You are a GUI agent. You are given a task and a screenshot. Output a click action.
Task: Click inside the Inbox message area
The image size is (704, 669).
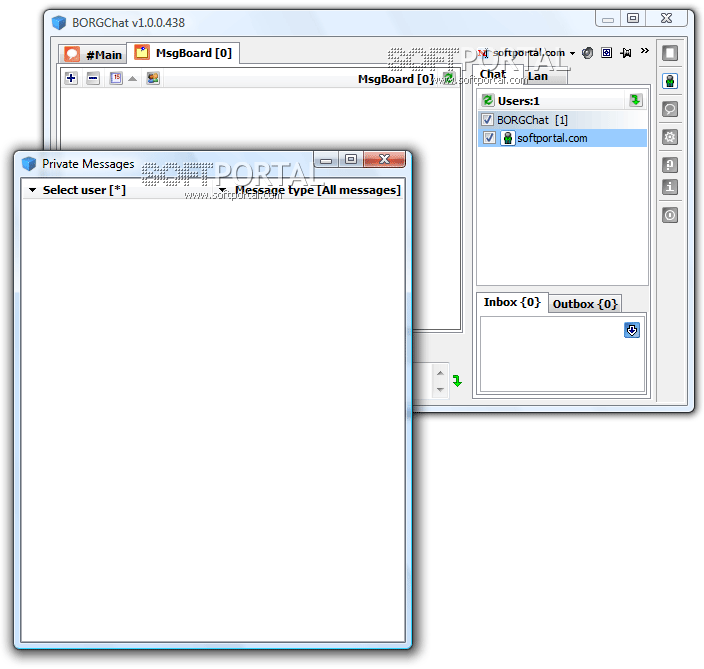(562, 354)
